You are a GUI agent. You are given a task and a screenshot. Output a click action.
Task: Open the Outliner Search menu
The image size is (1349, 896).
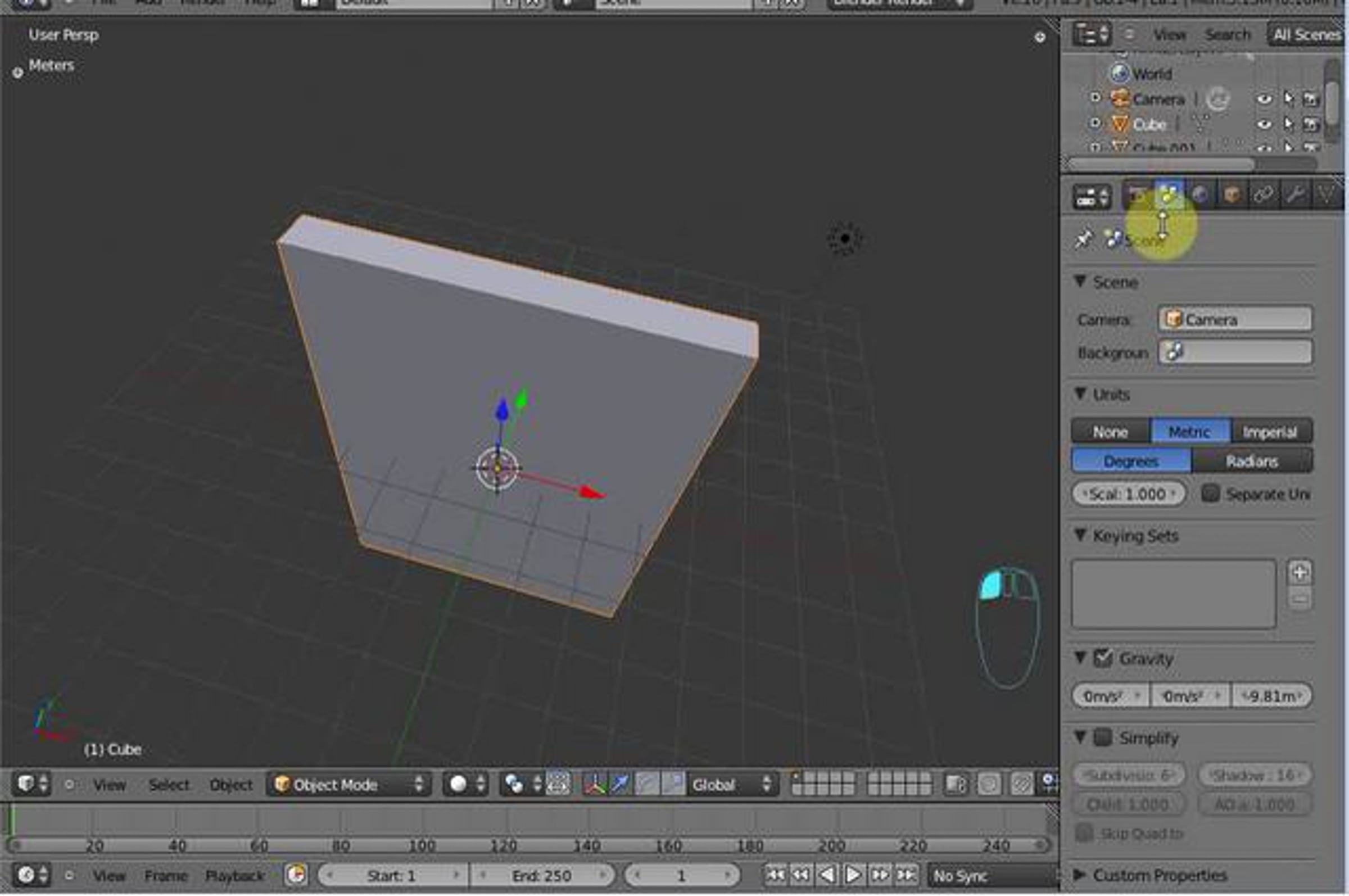coord(1228,34)
